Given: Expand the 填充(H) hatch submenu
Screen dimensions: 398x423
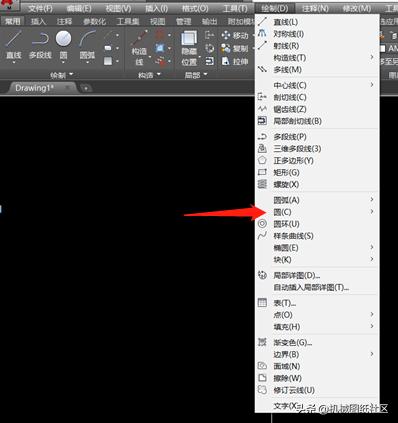Looking at the screenshot, I should click(317, 327).
